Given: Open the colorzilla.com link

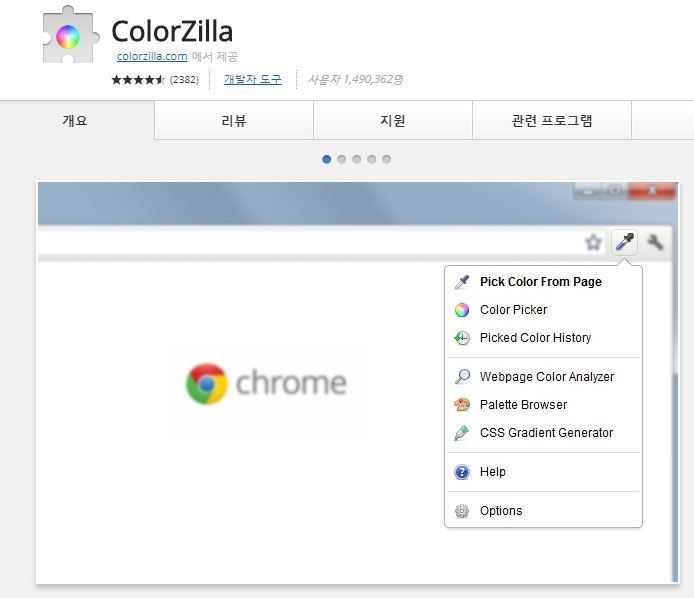Looking at the screenshot, I should click(x=152, y=56).
